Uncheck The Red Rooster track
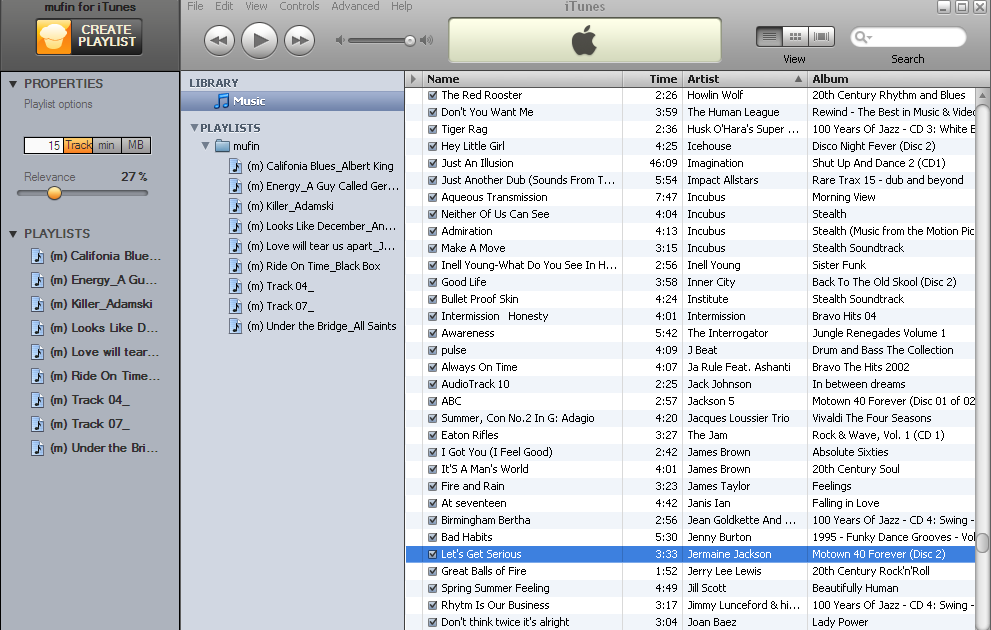991x630 pixels. pyautogui.click(x=433, y=95)
